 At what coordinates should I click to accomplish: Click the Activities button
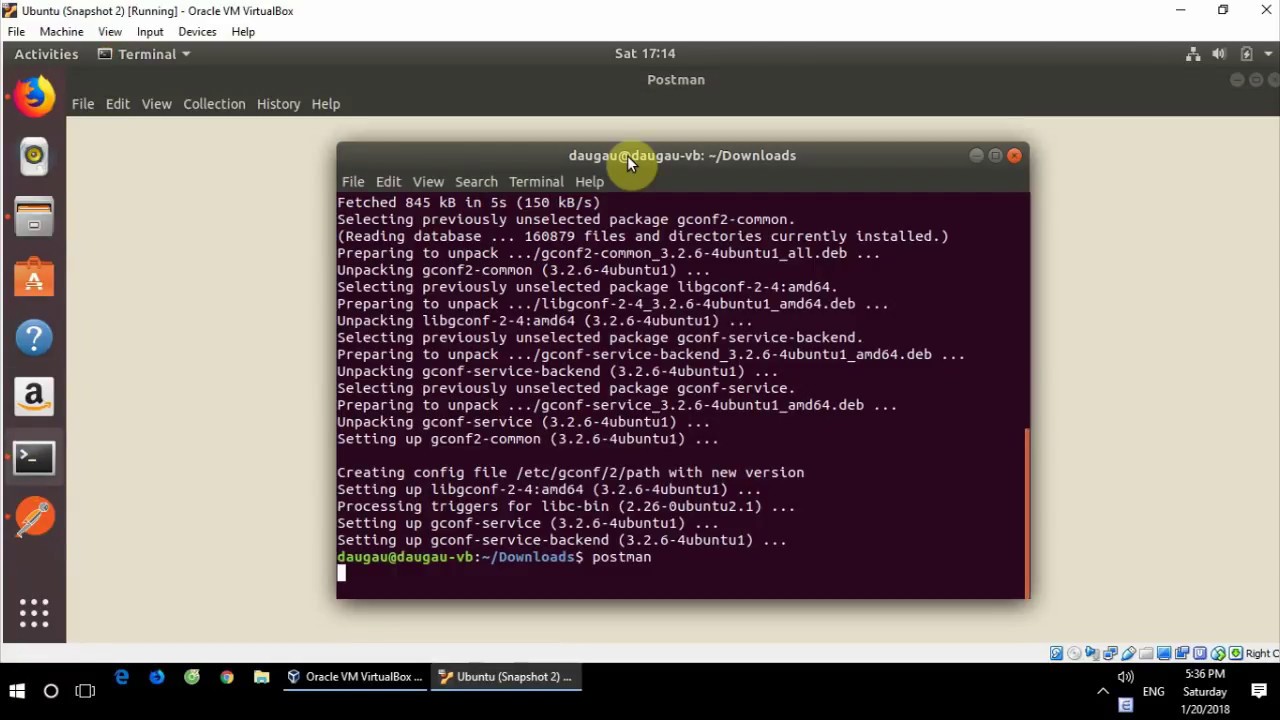[46, 54]
